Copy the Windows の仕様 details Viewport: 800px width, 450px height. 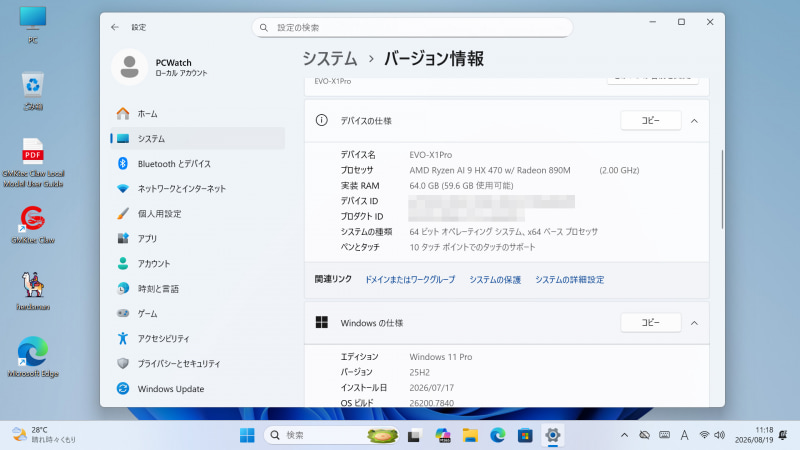coord(651,322)
